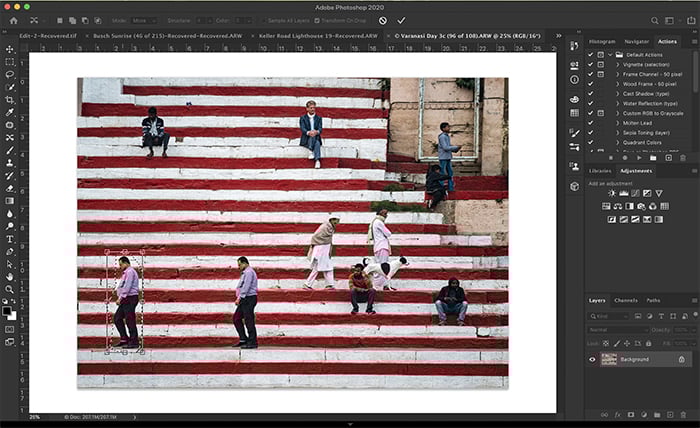
Task: Cancel the Content-Aware Move transform
Action: tap(383, 21)
